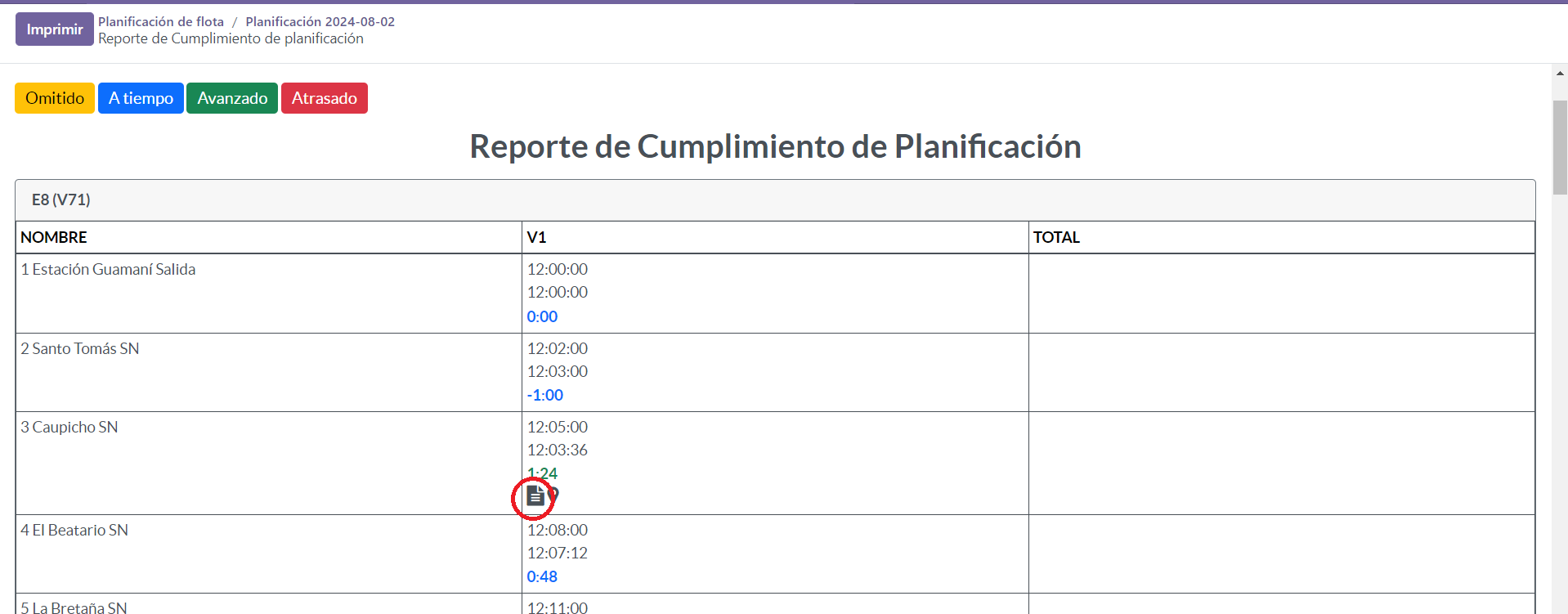Go to Planificación de flota breadcrumb
1568x614 pixels.
(x=161, y=21)
